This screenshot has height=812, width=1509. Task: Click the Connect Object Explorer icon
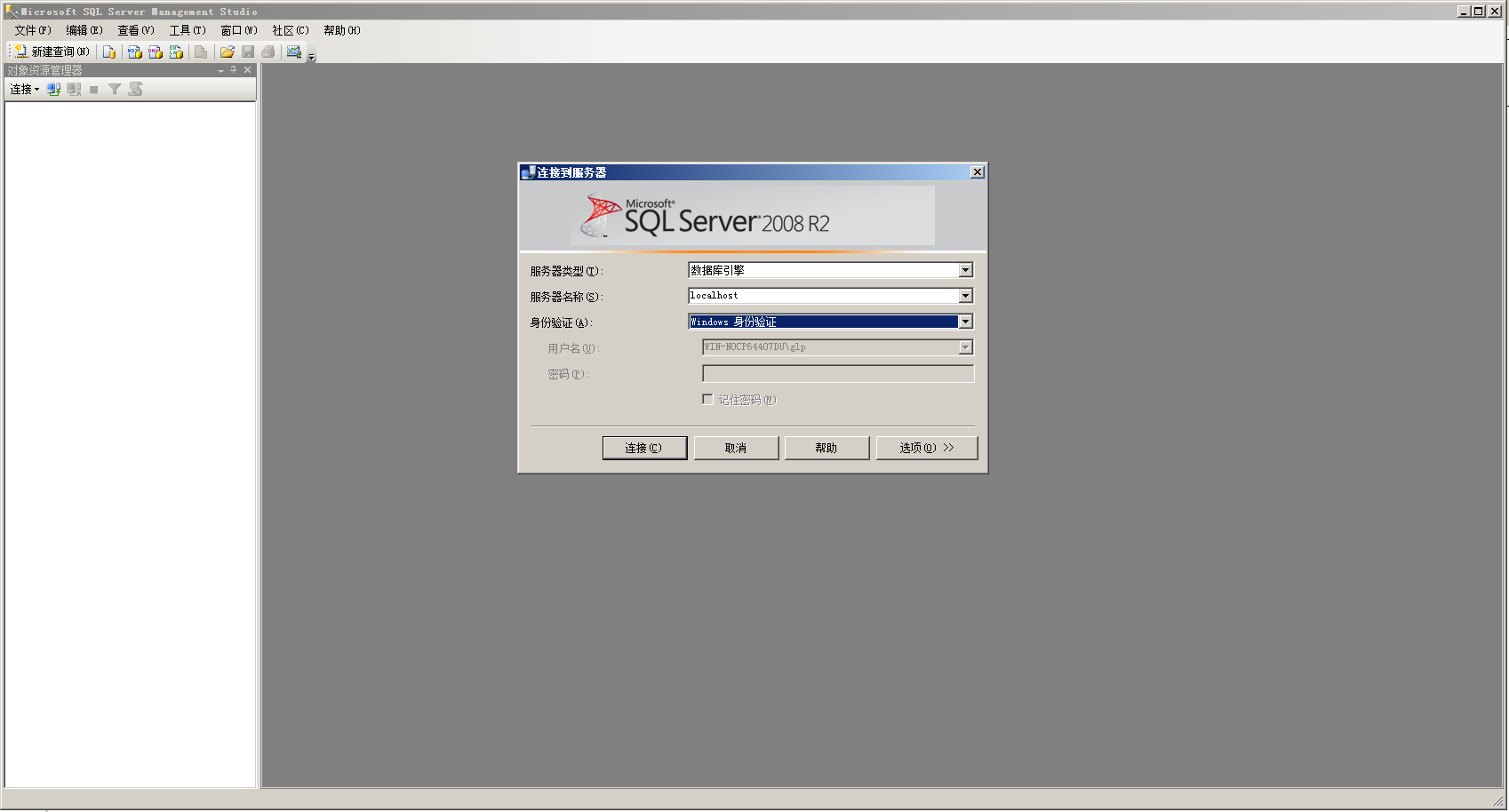54,89
